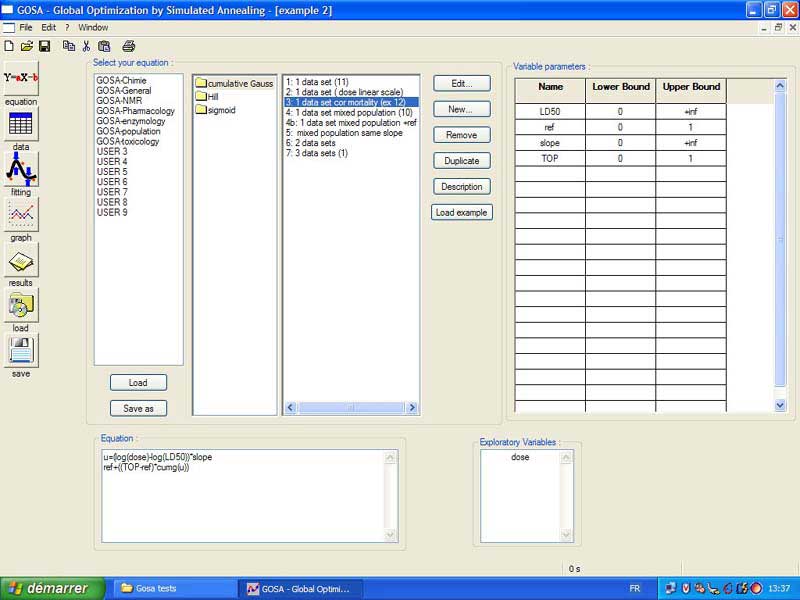The height and width of the screenshot is (600, 800).
Task: Click the Print toolbar icon
Action: click(x=129, y=46)
